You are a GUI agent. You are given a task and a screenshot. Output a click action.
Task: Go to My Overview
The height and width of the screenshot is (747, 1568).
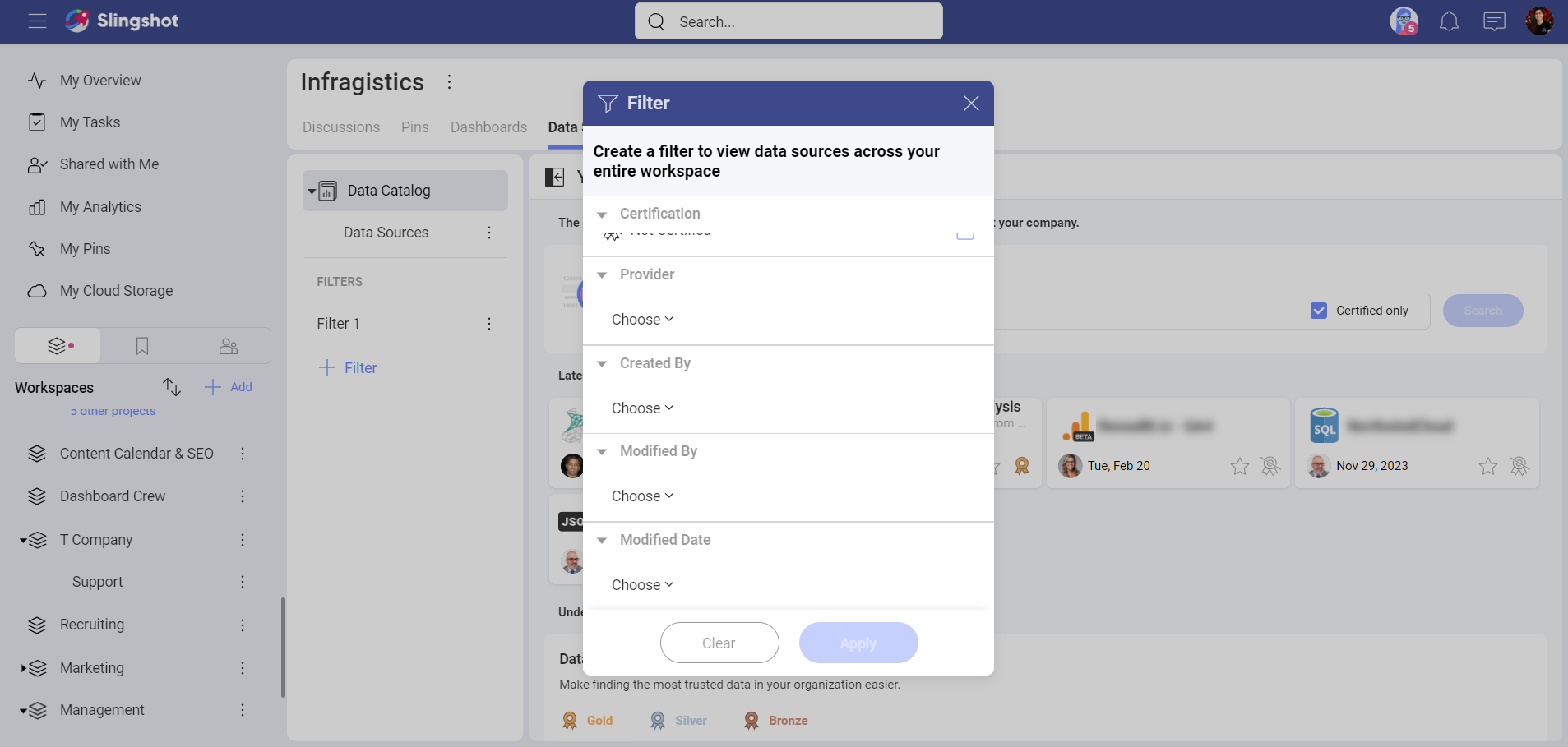coord(100,81)
